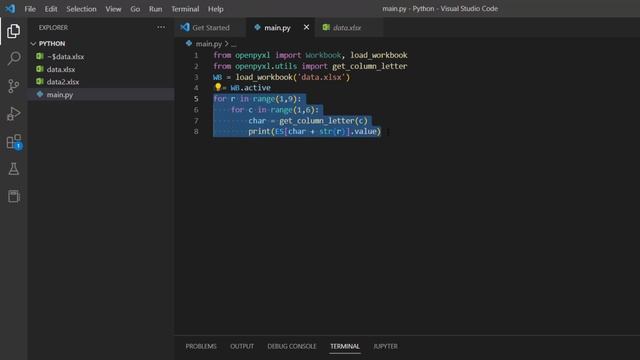Viewport: 640px width, 360px height.
Task: Click 'load_workbook' on the import line
Action: click(379, 55)
